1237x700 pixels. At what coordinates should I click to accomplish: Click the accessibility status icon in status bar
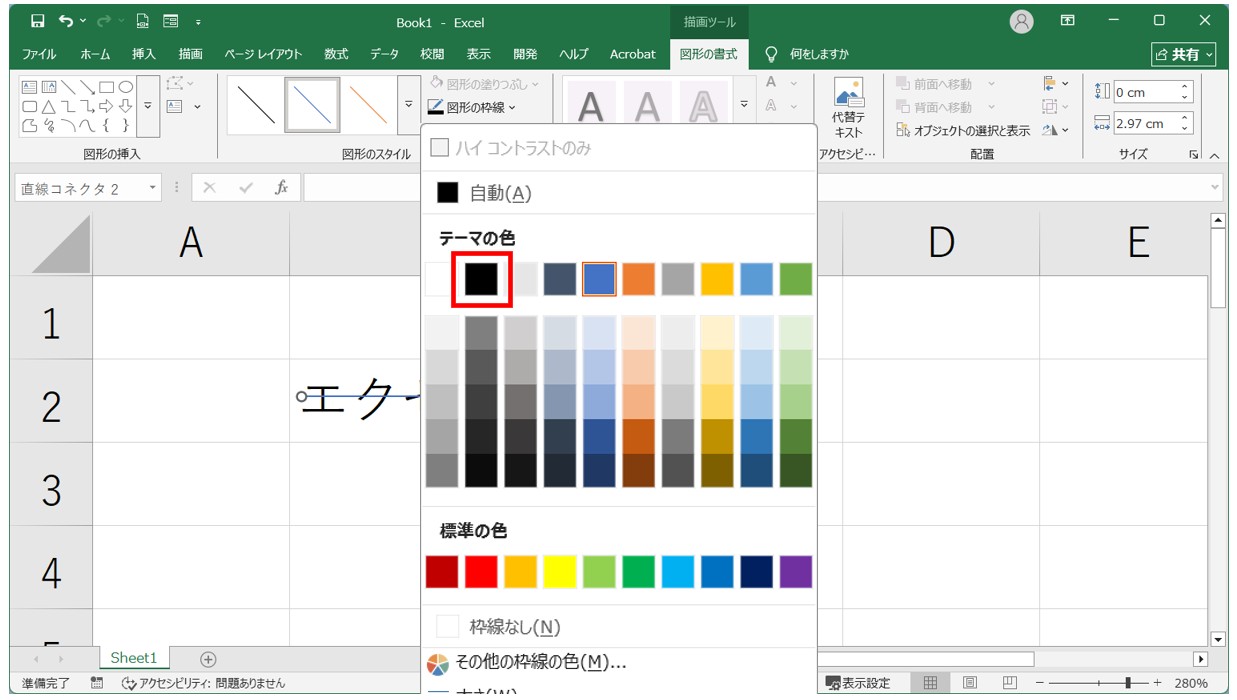pos(129,683)
